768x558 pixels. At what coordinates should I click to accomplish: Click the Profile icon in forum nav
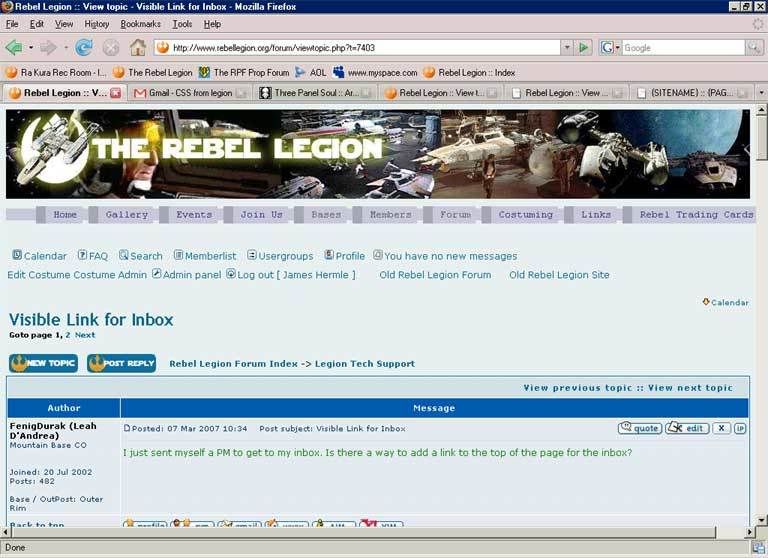point(329,255)
